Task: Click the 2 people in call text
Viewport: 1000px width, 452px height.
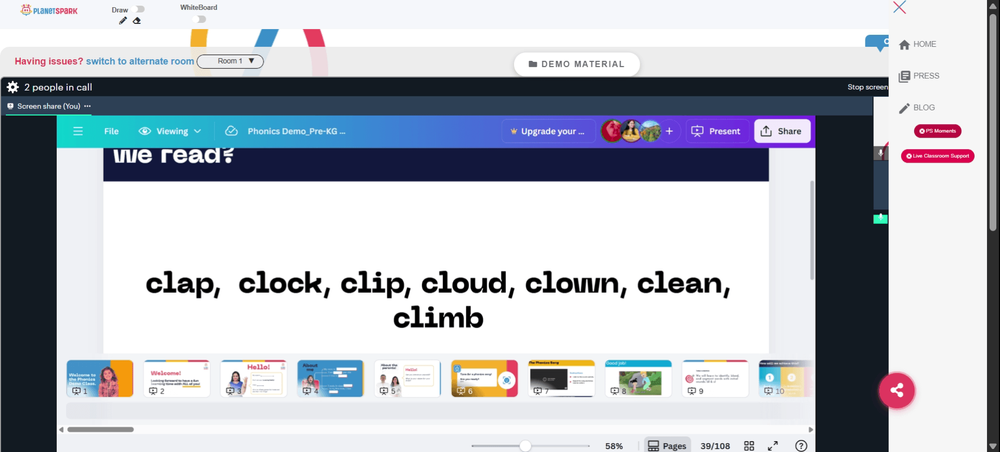Action: click(58, 87)
